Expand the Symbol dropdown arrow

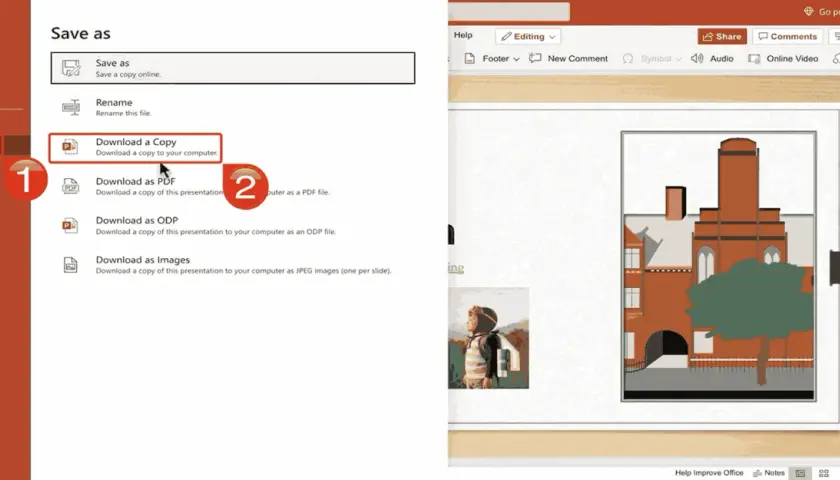point(679,59)
